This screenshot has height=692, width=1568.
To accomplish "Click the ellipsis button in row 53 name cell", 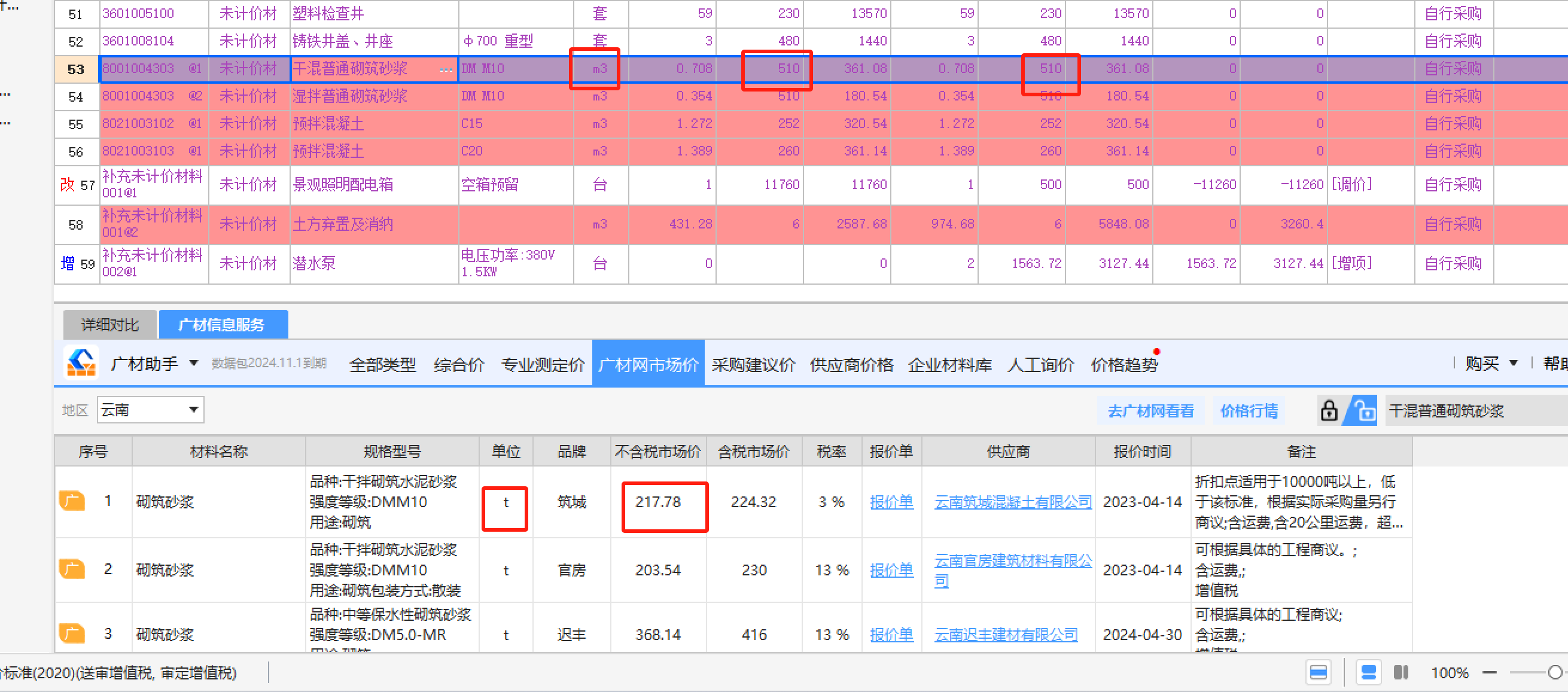I will (x=446, y=69).
